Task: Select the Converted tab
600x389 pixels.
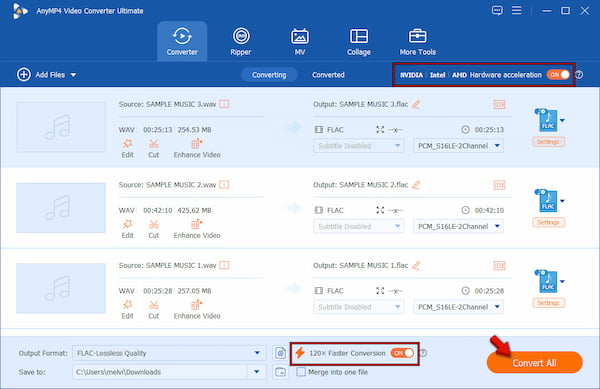Action: pos(328,75)
